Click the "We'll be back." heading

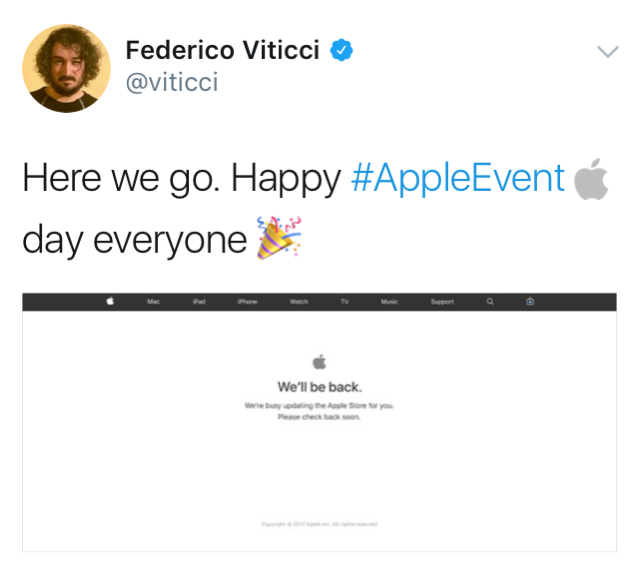click(319, 387)
